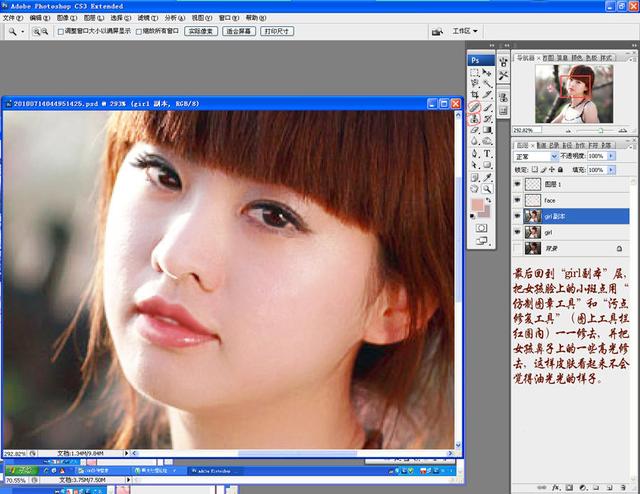The width and height of the screenshot is (640, 494).
Task: Click the 'Actual Pixels' (实际像素) button
Action: [200, 31]
